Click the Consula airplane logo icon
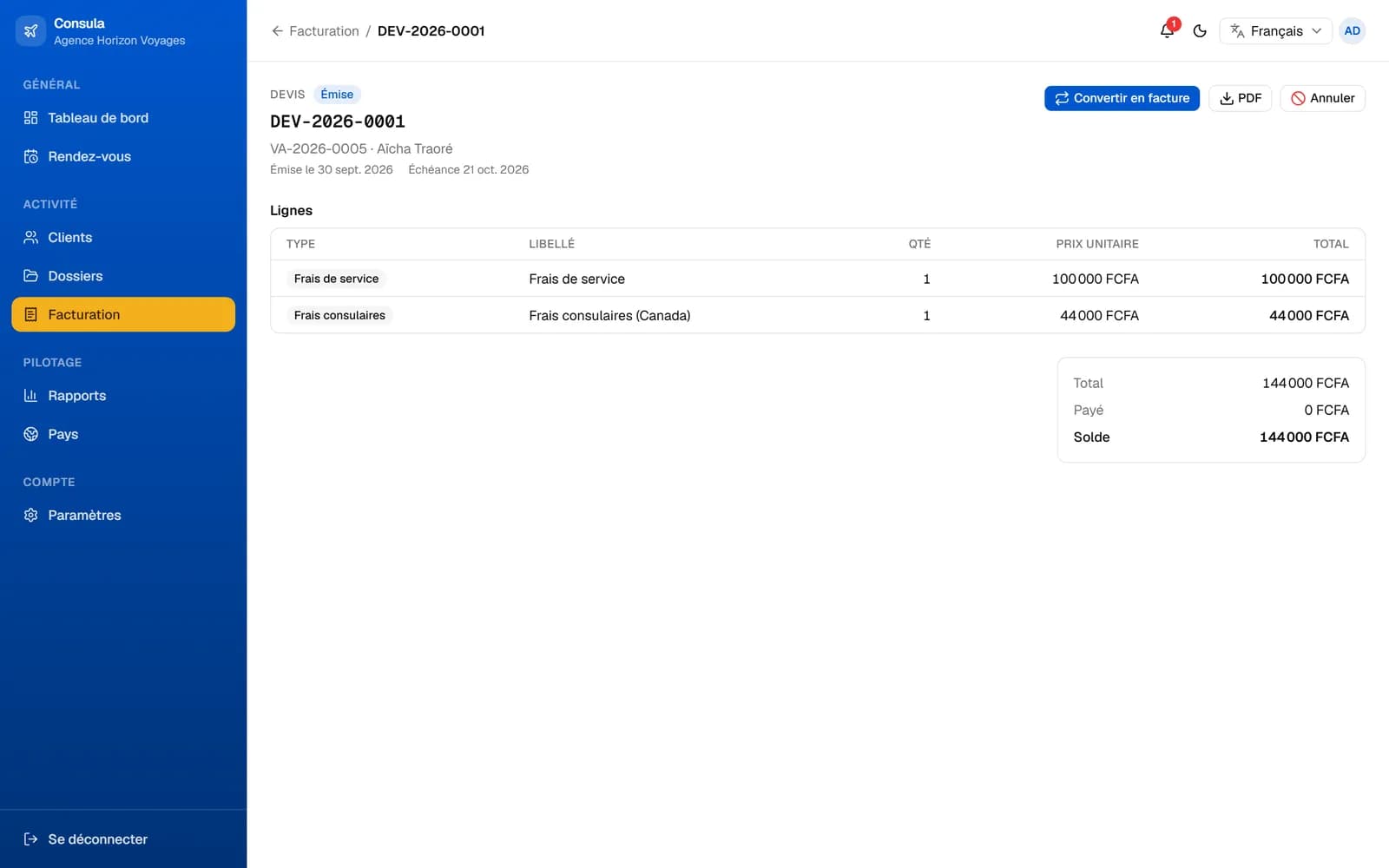The image size is (1389, 868). 30,31
